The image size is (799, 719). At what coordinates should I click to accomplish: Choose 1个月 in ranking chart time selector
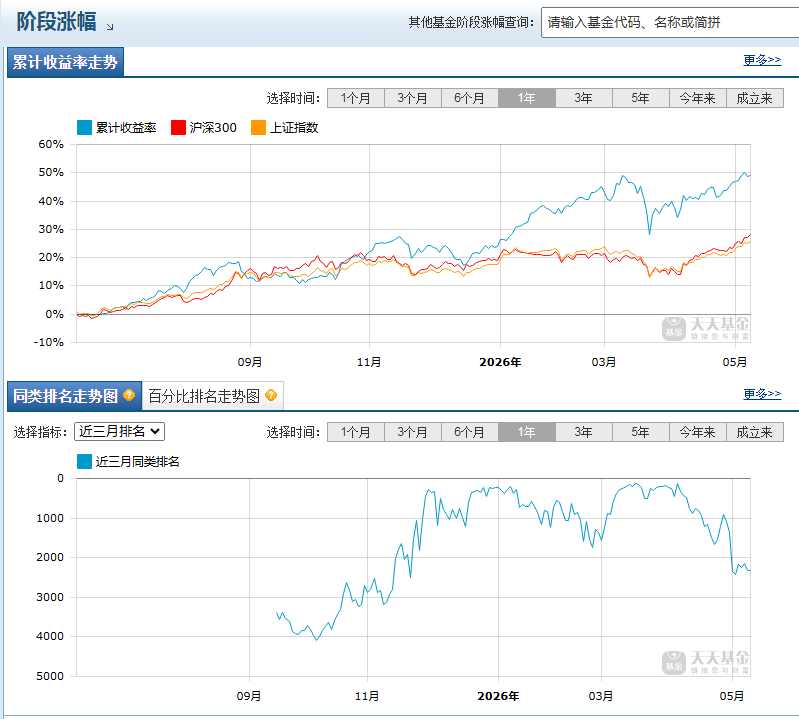[x=355, y=432]
